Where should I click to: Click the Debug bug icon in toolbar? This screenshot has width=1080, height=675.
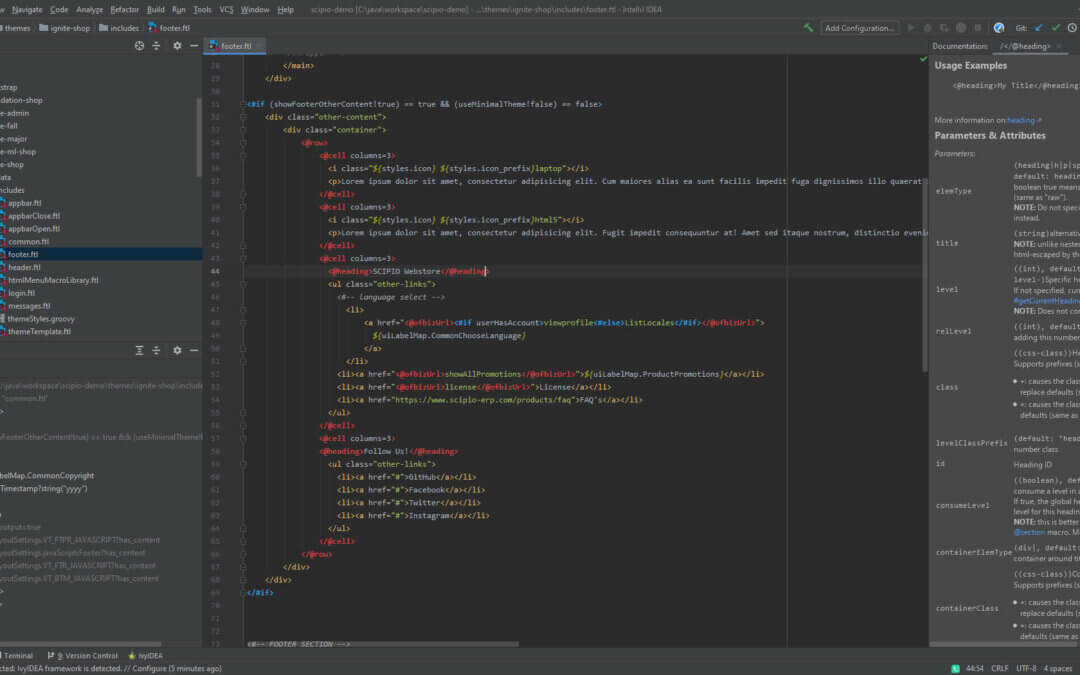[928, 28]
